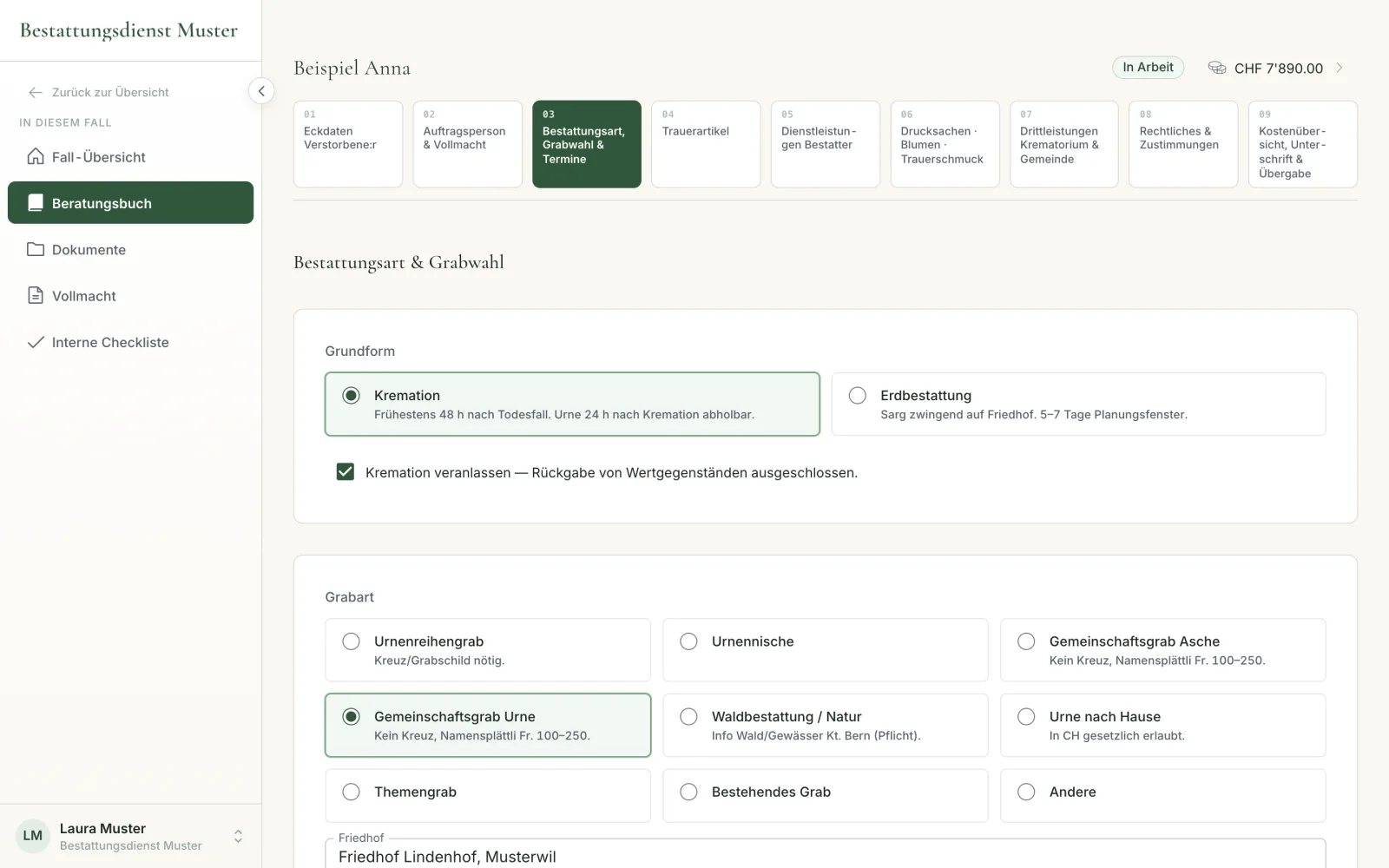Choose Urnenreihengrab as grave type
This screenshot has height=868, width=1389.
pyautogui.click(x=488, y=650)
